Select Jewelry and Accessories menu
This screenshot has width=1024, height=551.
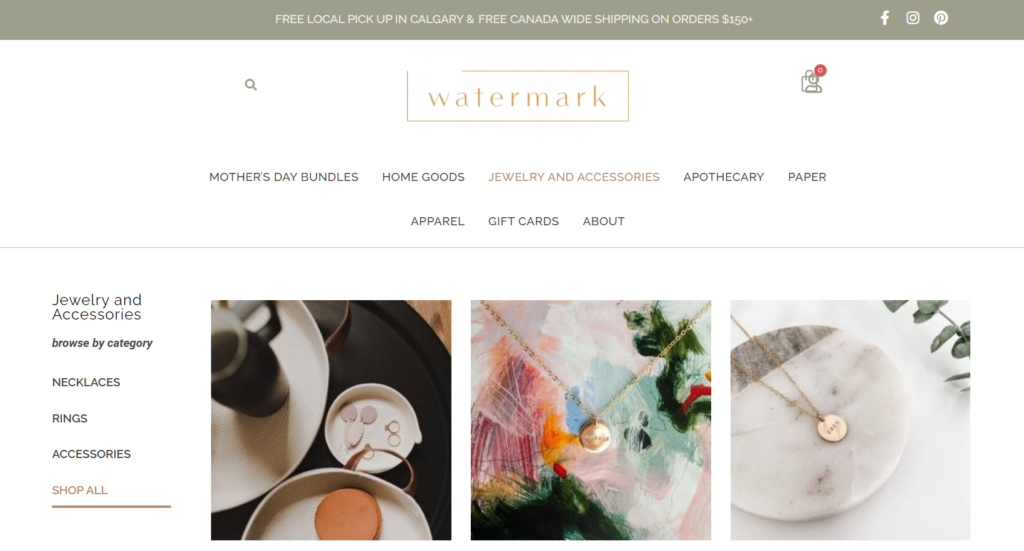[574, 177]
